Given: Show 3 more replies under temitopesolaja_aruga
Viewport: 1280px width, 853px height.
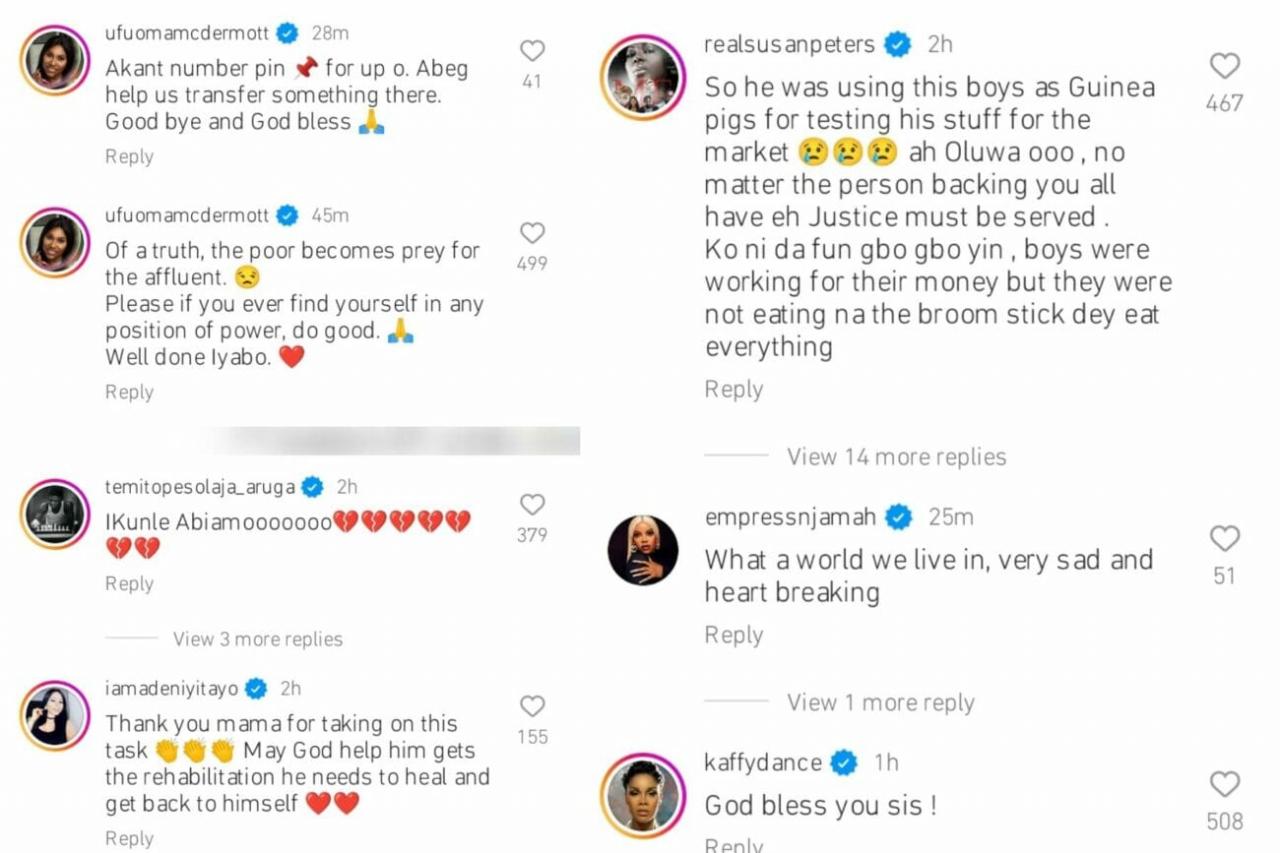Looking at the screenshot, I should (258, 639).
